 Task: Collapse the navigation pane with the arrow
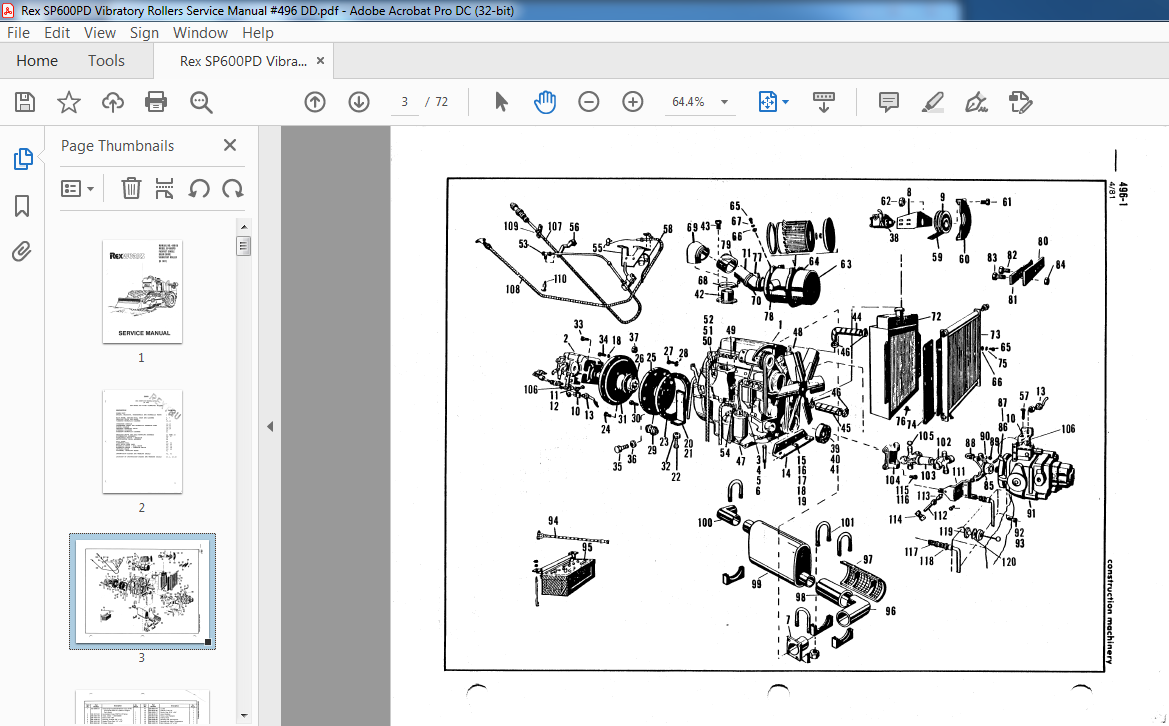point(270,426)
